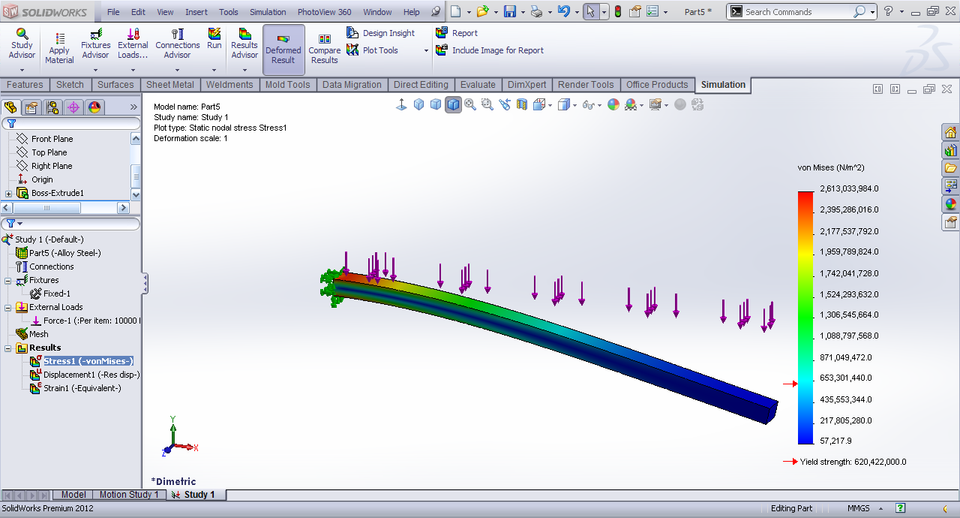Viewport: 960px width, 518px height.
Task: Click the DisplayManager color ball tab
Action: [x=94, y=107]
